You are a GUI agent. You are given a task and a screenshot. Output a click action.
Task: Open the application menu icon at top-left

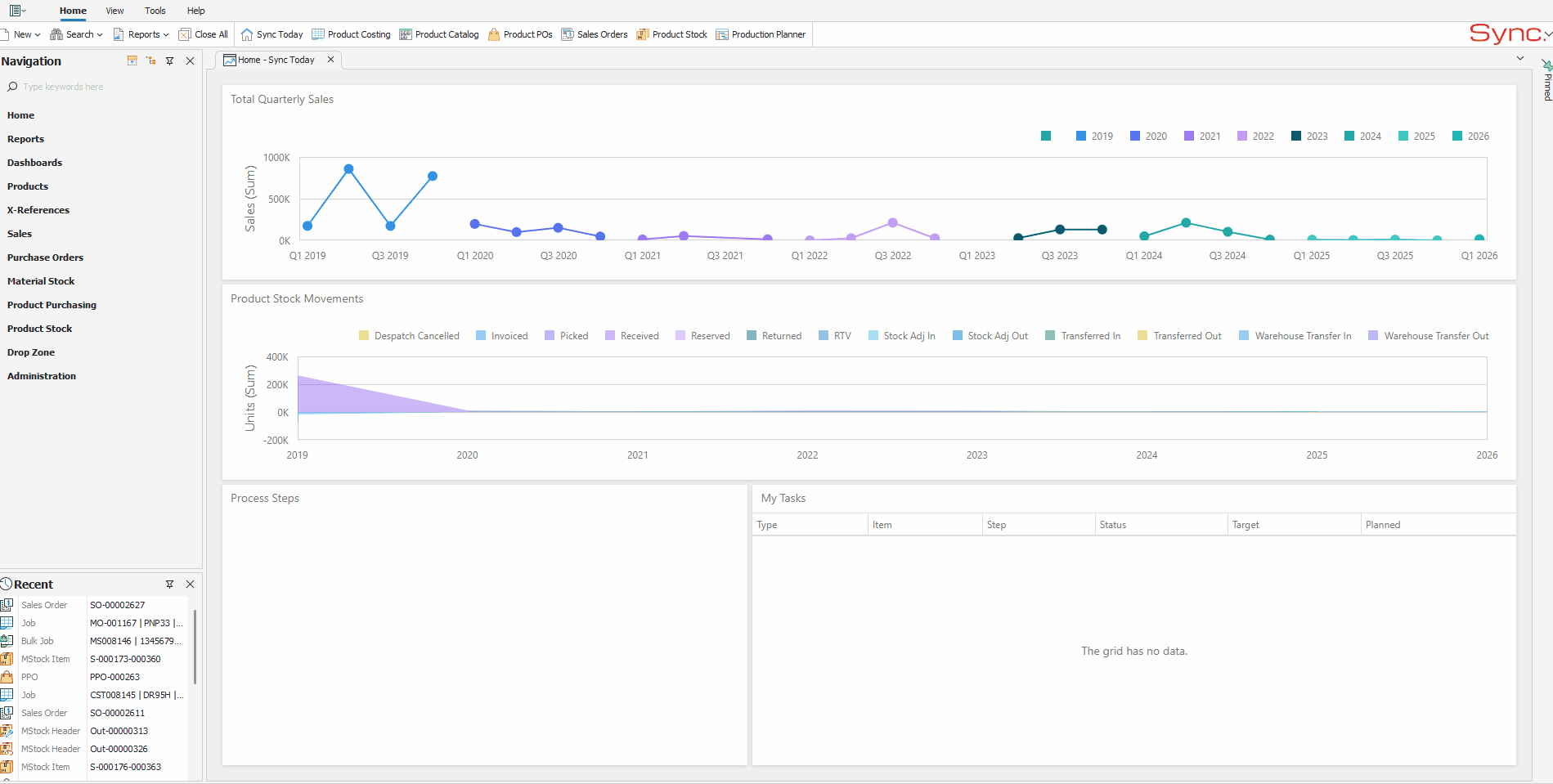(x=16, y=11)
